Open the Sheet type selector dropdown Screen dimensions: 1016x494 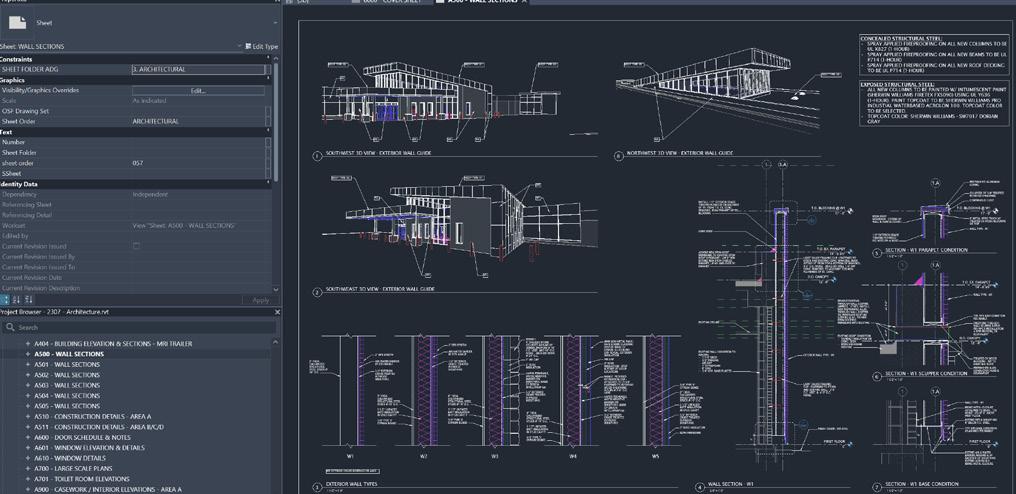click(276, 23)
